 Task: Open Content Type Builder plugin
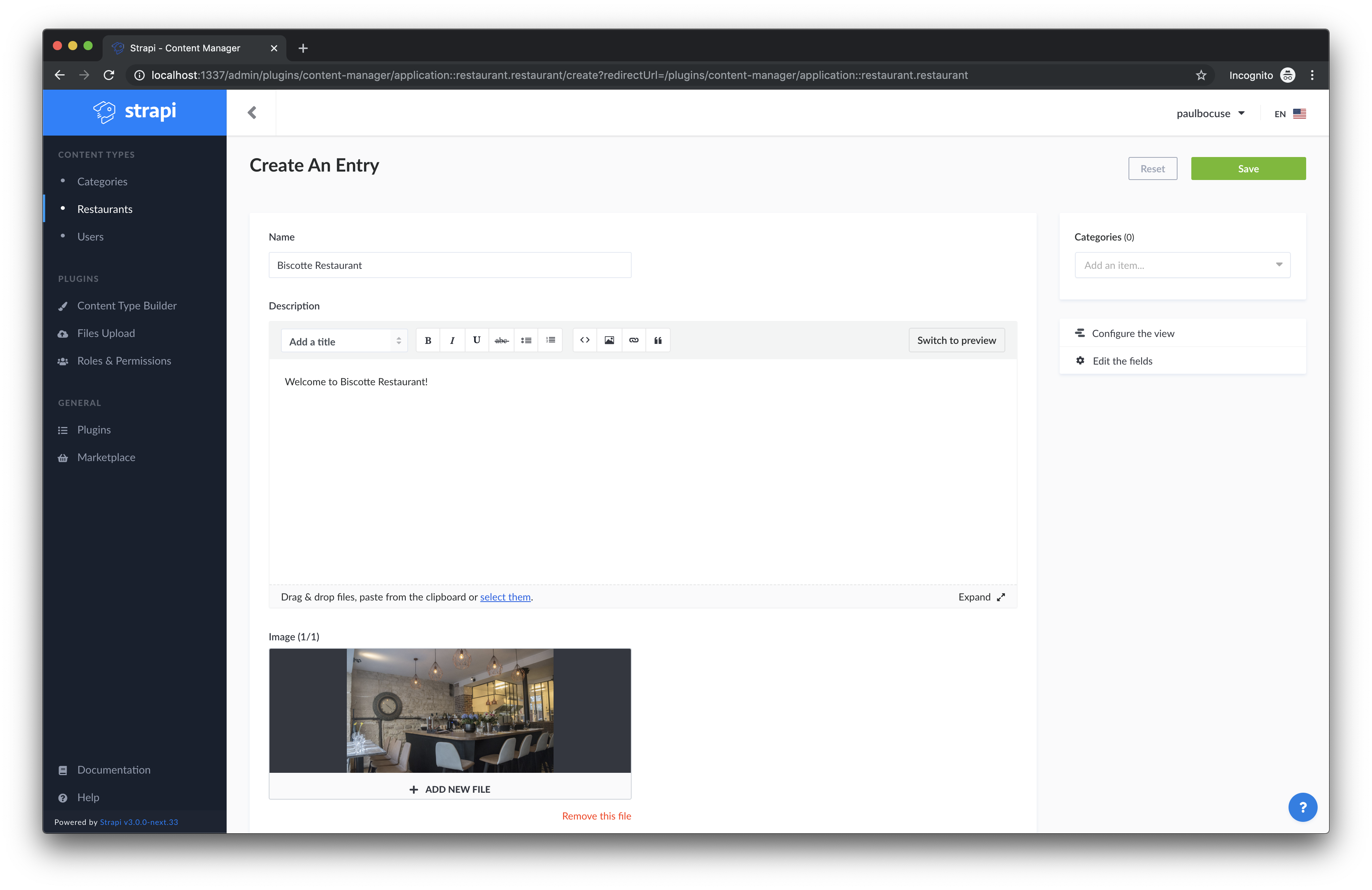tap(127, 306)
